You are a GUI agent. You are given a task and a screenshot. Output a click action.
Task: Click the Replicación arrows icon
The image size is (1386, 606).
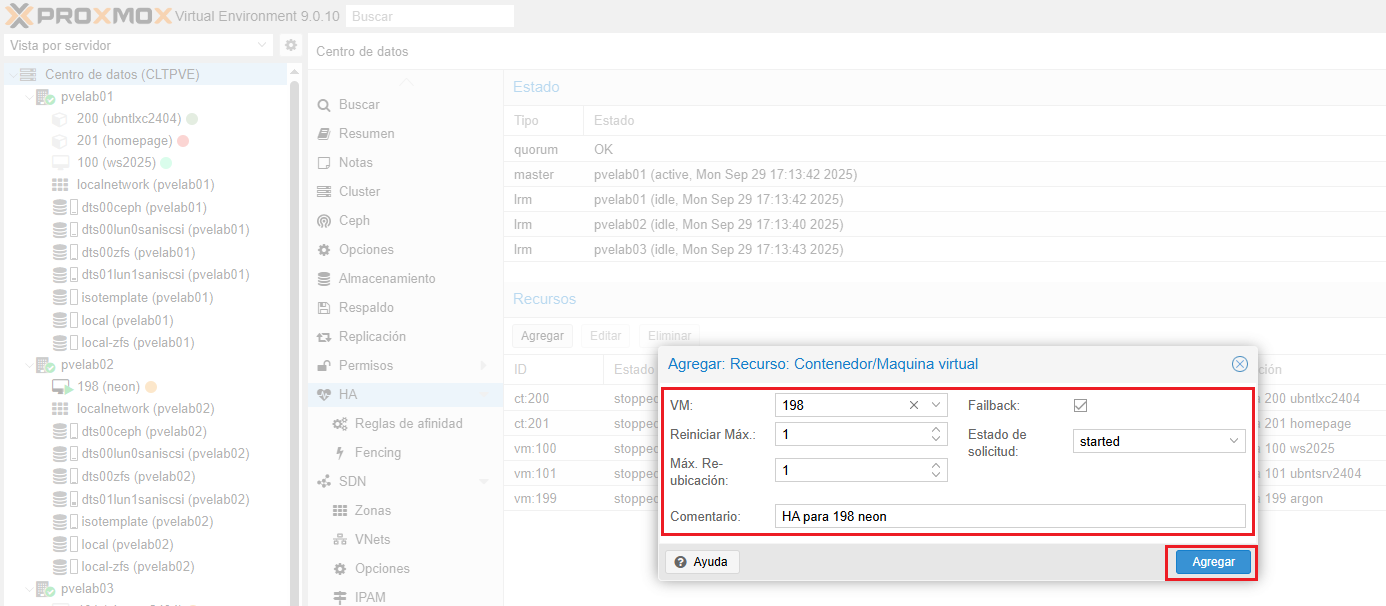tap(323, 337)
